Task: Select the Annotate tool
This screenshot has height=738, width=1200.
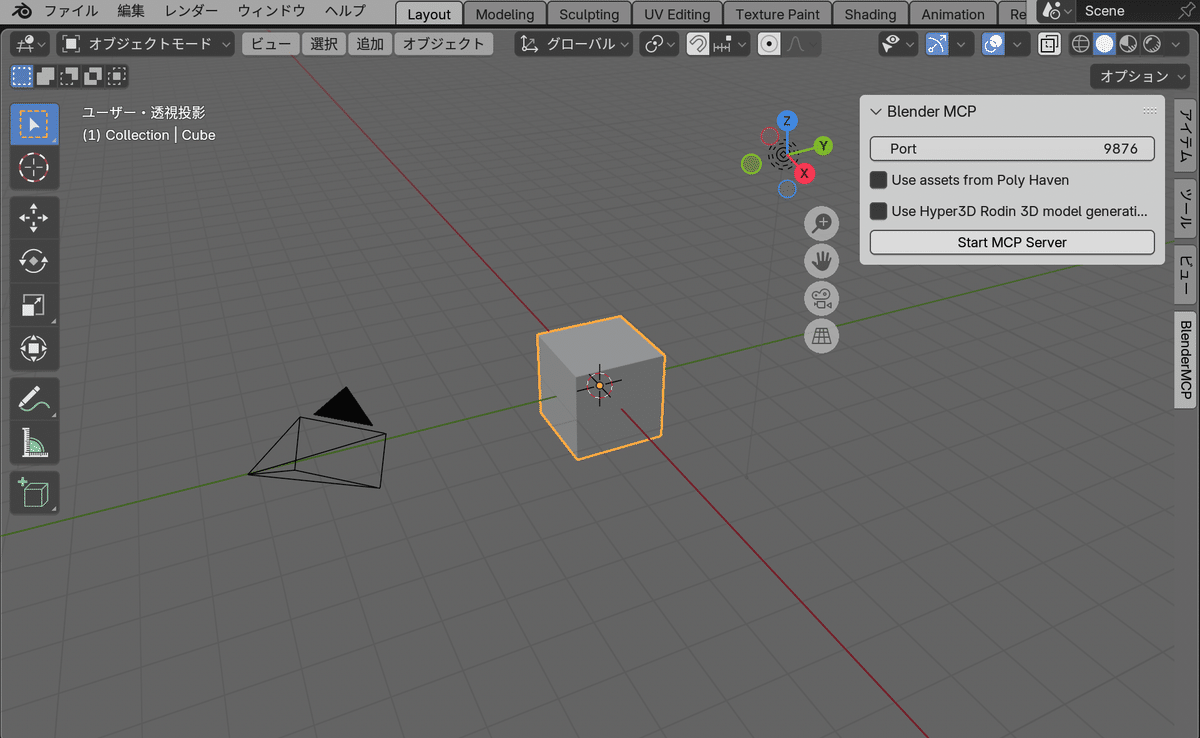Action: point(34,399)
